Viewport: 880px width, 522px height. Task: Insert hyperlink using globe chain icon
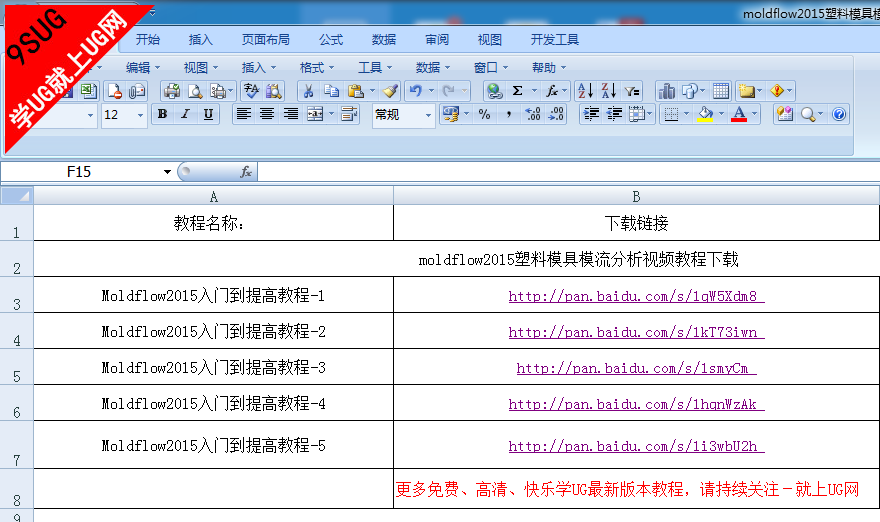tap(494, 91)
